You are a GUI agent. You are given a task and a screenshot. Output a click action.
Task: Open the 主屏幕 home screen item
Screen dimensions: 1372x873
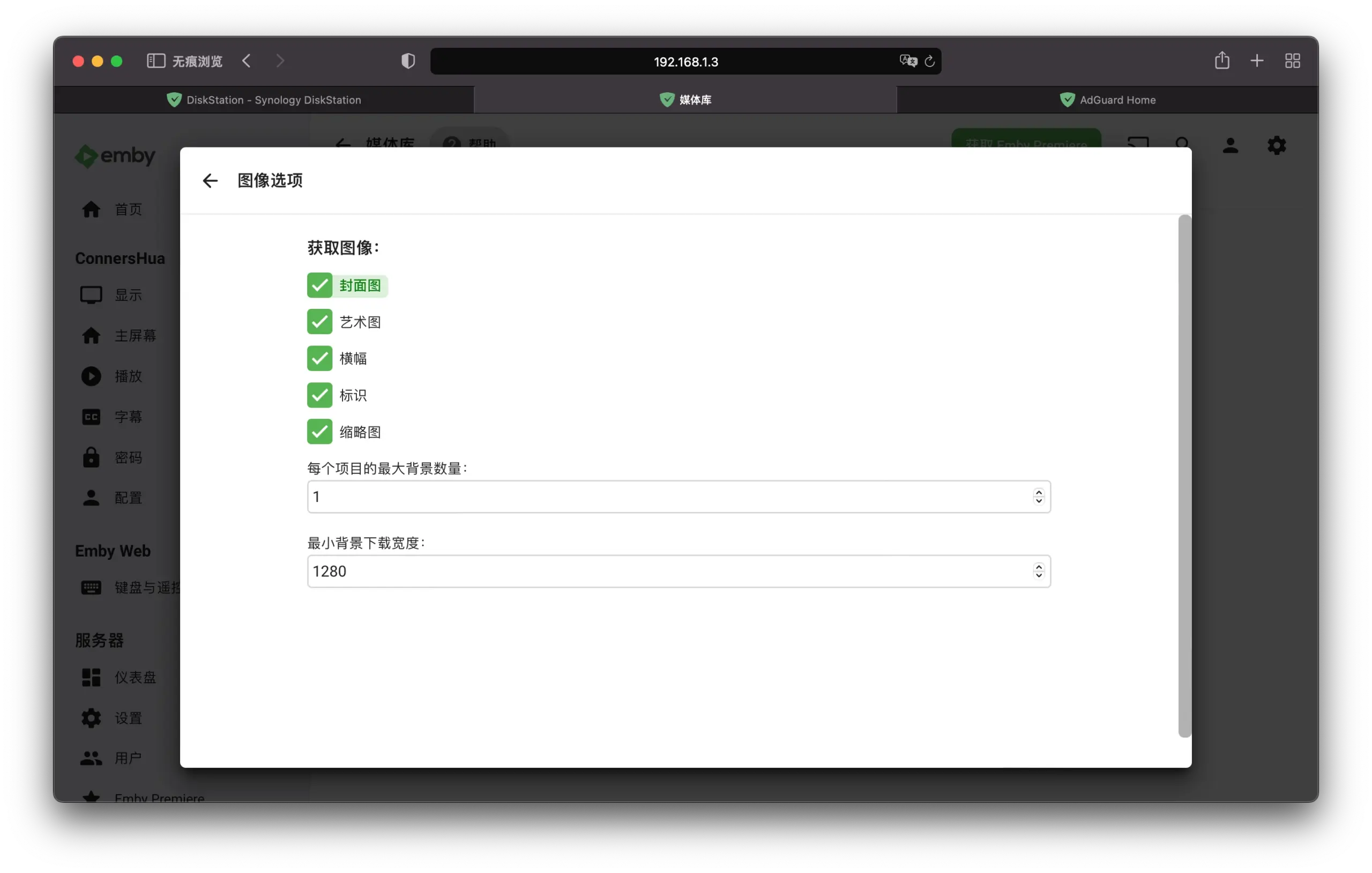click(x=118, y=335)
